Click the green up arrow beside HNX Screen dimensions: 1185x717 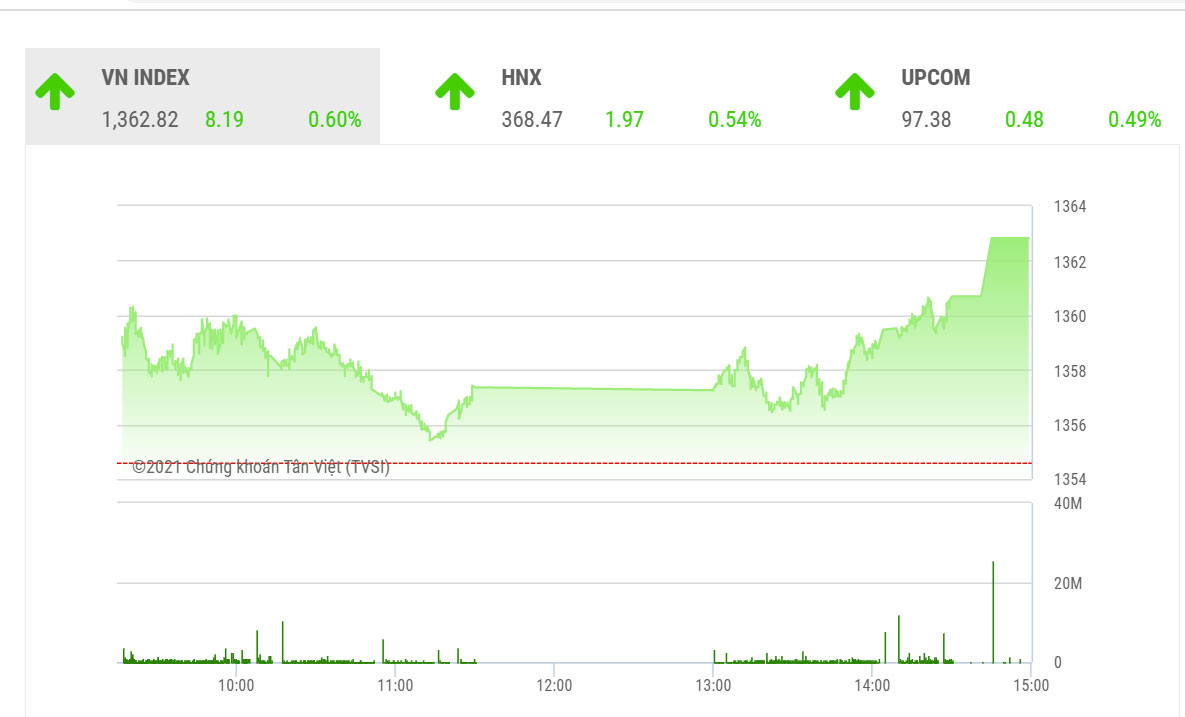click(x=455, y=92)
